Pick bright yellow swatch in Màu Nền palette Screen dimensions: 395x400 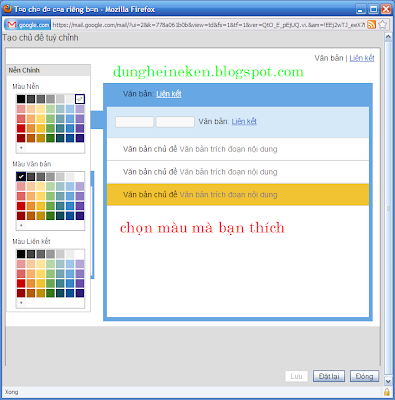click(41, 128)
